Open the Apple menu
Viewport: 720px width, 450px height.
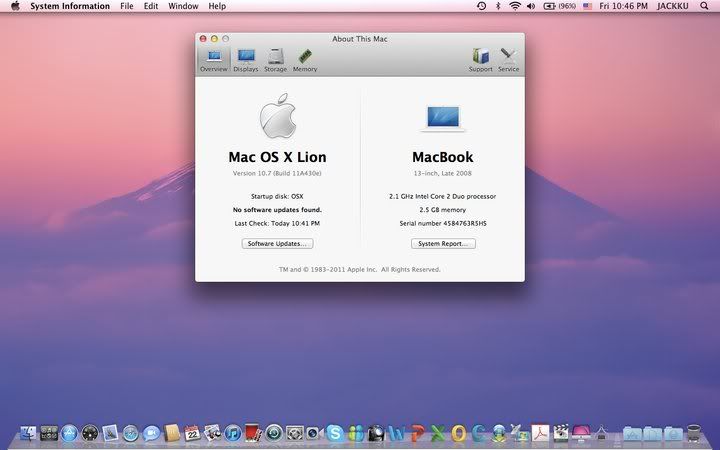(x=13, y=6)
